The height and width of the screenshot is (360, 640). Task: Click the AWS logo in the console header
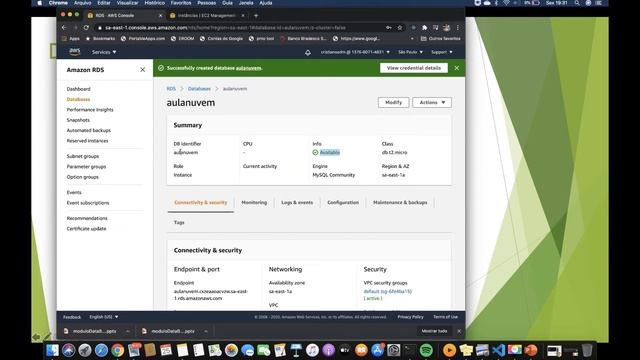[75, 51]
